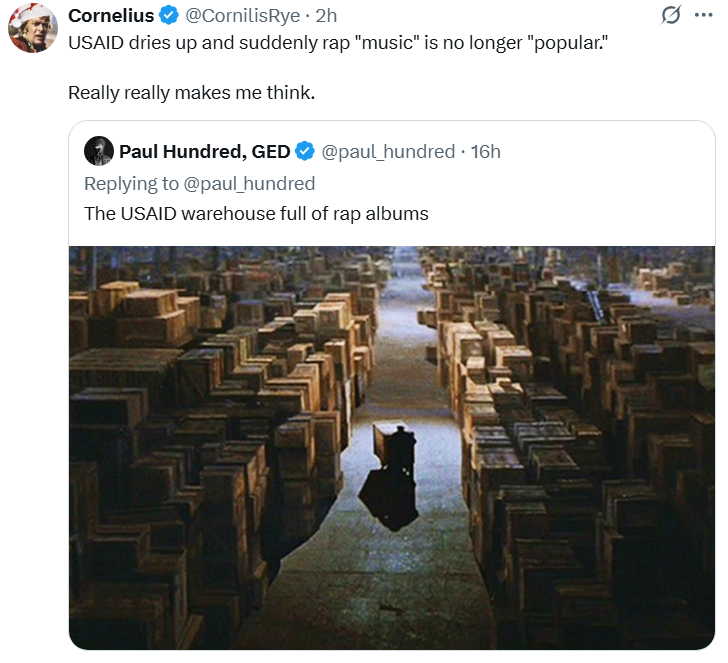
Task: Open Cornelius's profile picture
Action: 33,27
